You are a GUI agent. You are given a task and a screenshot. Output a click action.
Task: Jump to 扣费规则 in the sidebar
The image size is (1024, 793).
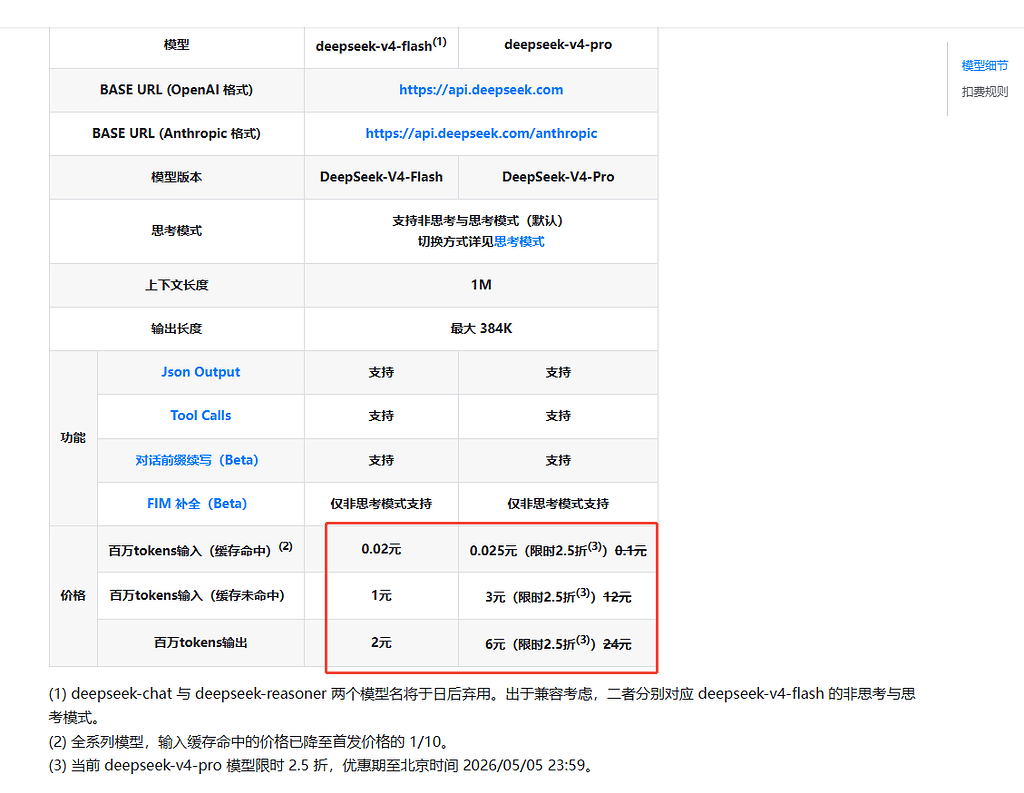tap(985, 91)
